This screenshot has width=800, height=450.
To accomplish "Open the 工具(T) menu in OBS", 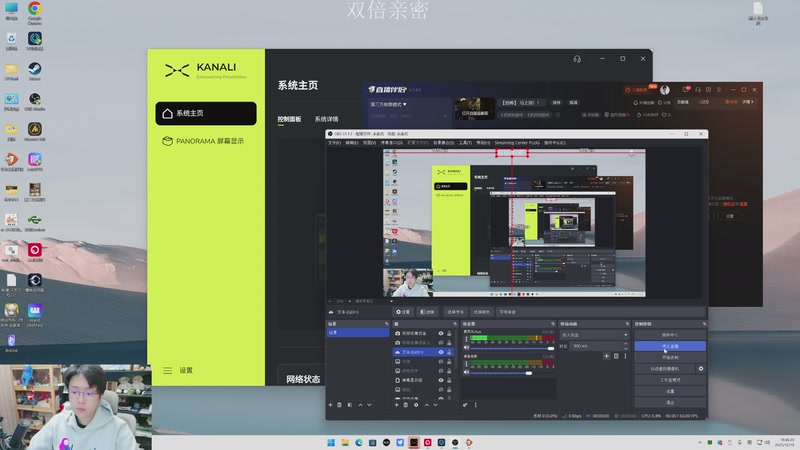I will pos(465,143).
